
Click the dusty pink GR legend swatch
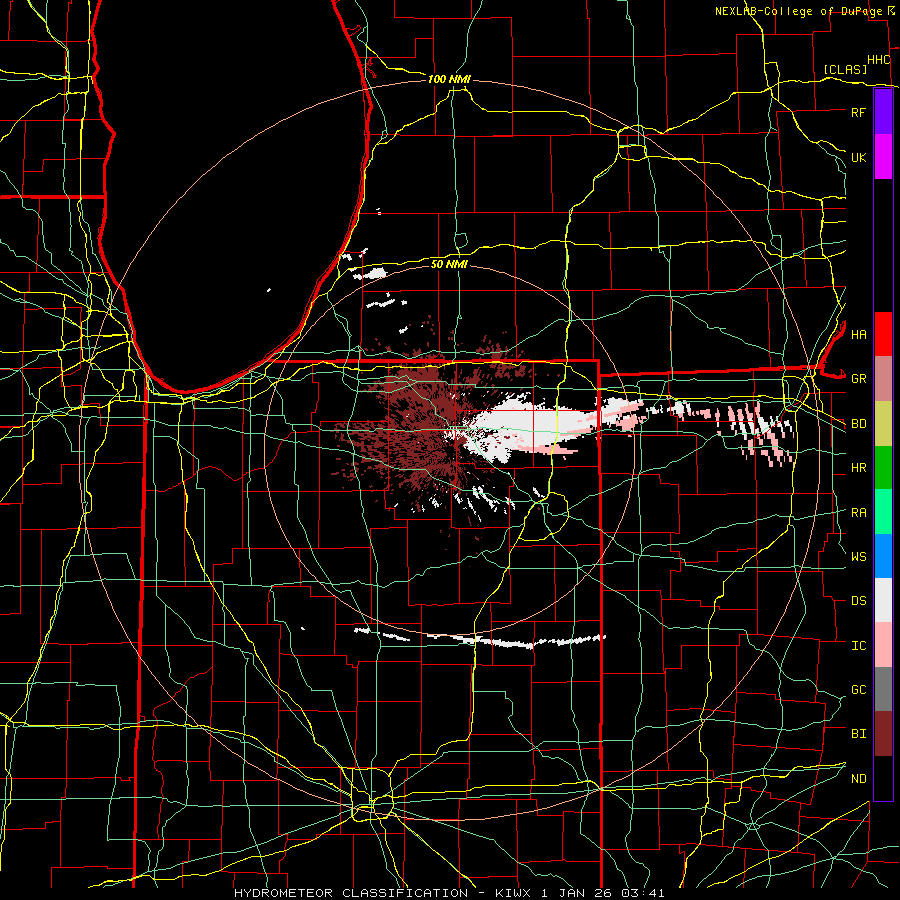pos(883,378)
